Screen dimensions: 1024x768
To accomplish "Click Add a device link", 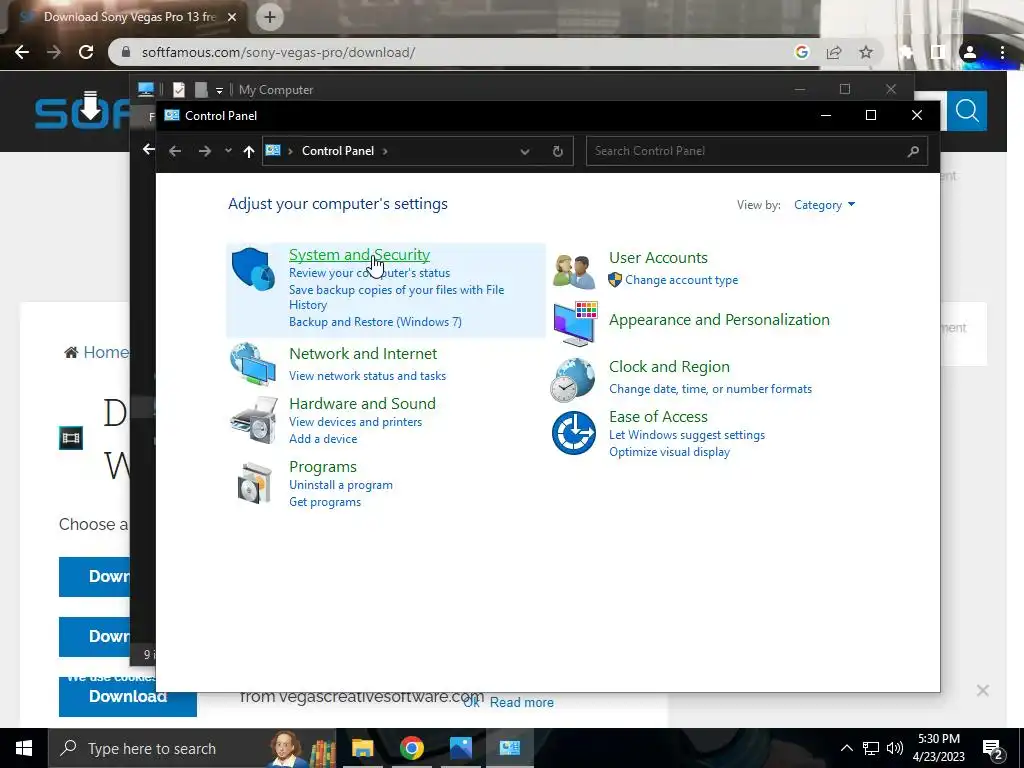I will tap(323, 439).
